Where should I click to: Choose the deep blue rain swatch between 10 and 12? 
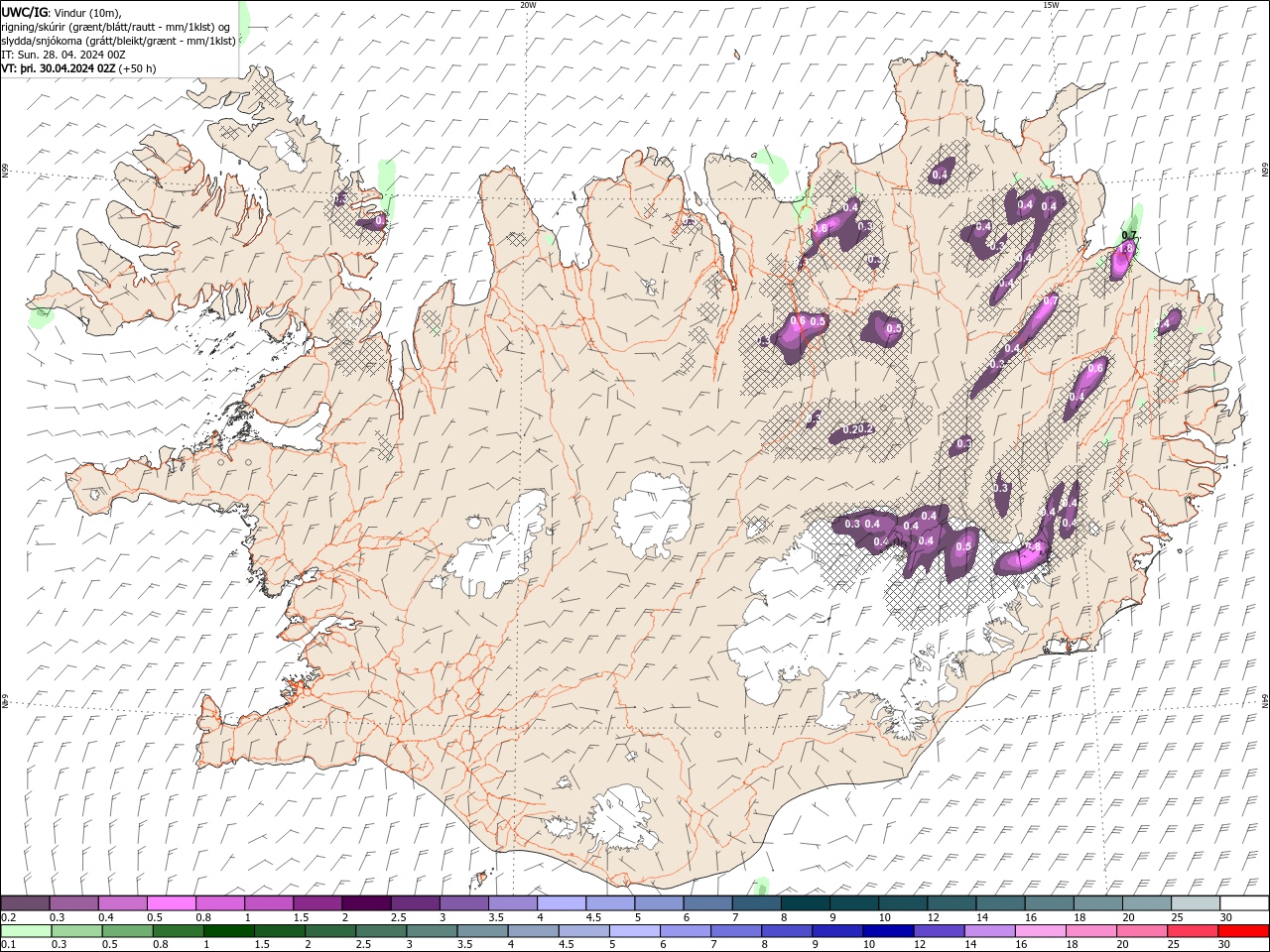[887, 931]
